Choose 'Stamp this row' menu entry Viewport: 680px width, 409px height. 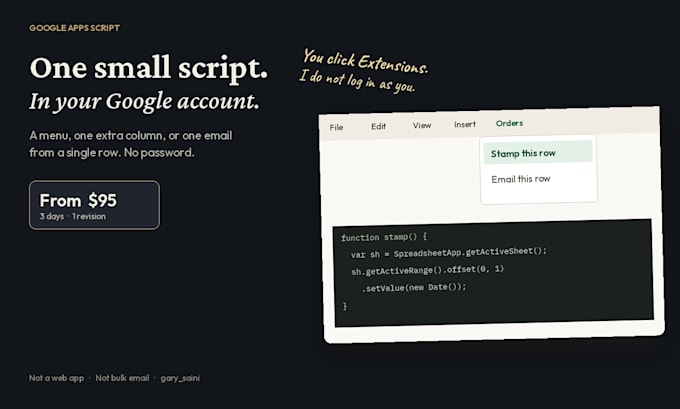click(538, 152)
